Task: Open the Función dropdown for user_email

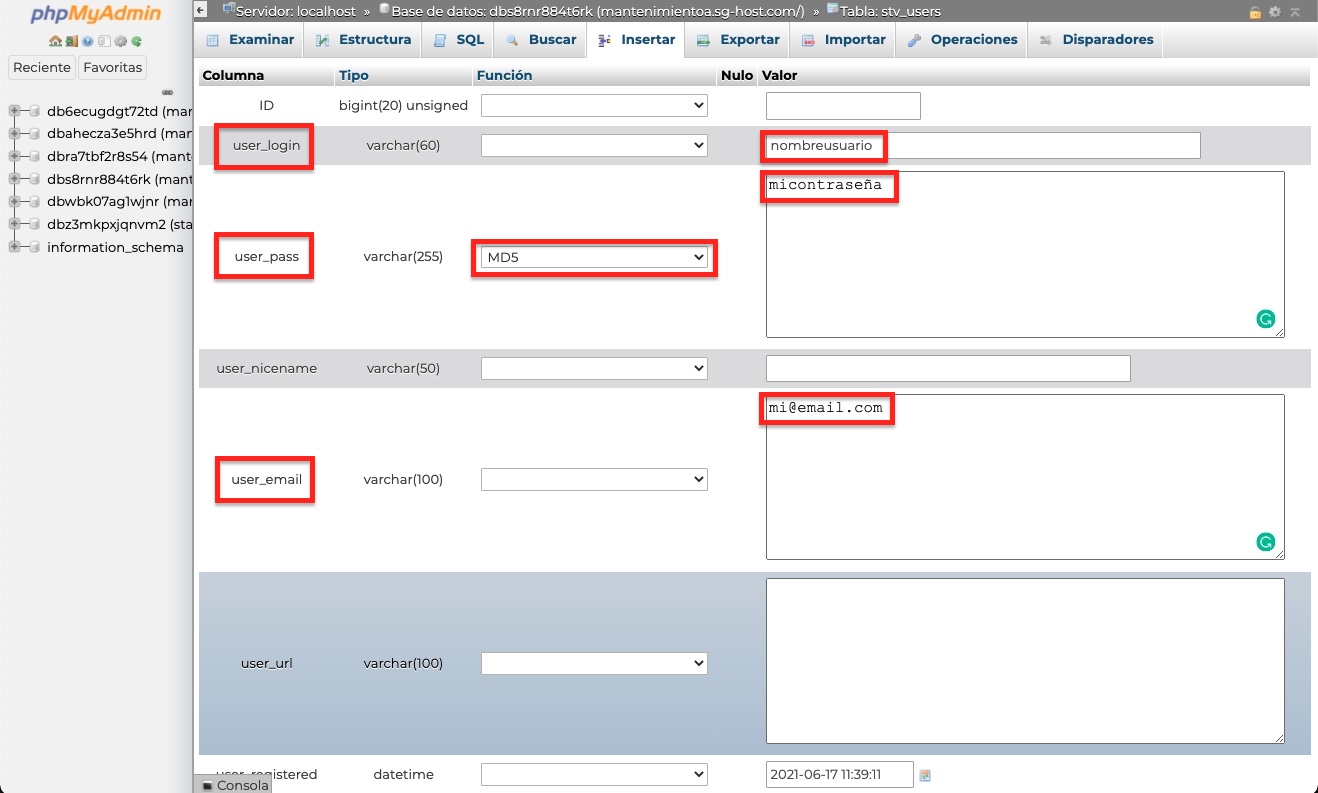Action: coord(593,479)
